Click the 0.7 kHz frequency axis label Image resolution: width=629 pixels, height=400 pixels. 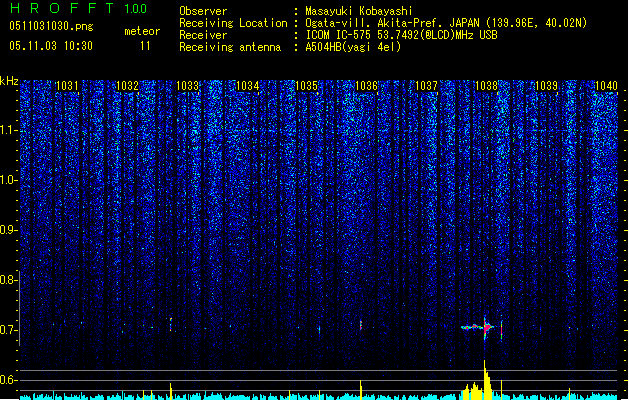click(9, 330)
